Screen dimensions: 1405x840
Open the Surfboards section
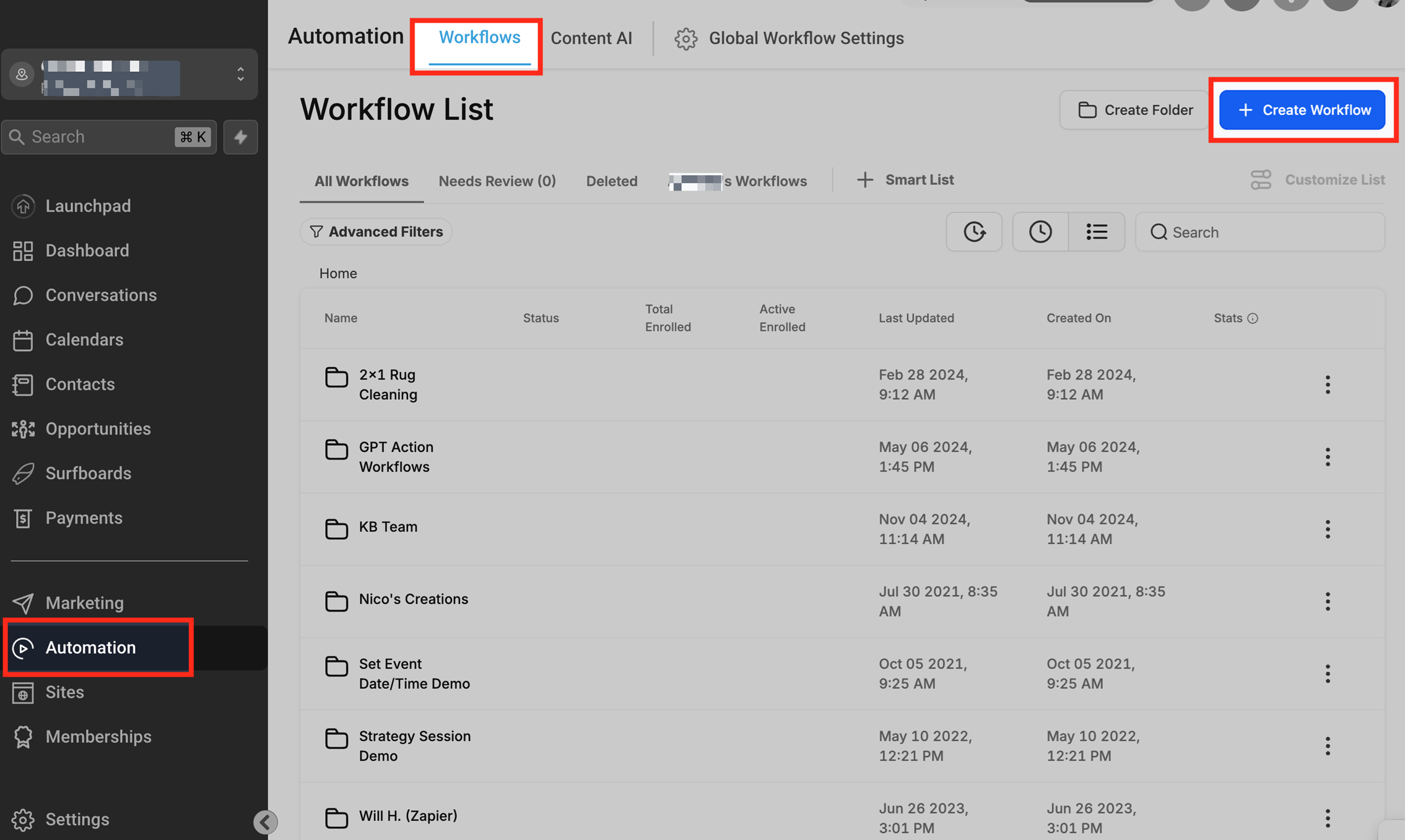(x=88, y=474)
